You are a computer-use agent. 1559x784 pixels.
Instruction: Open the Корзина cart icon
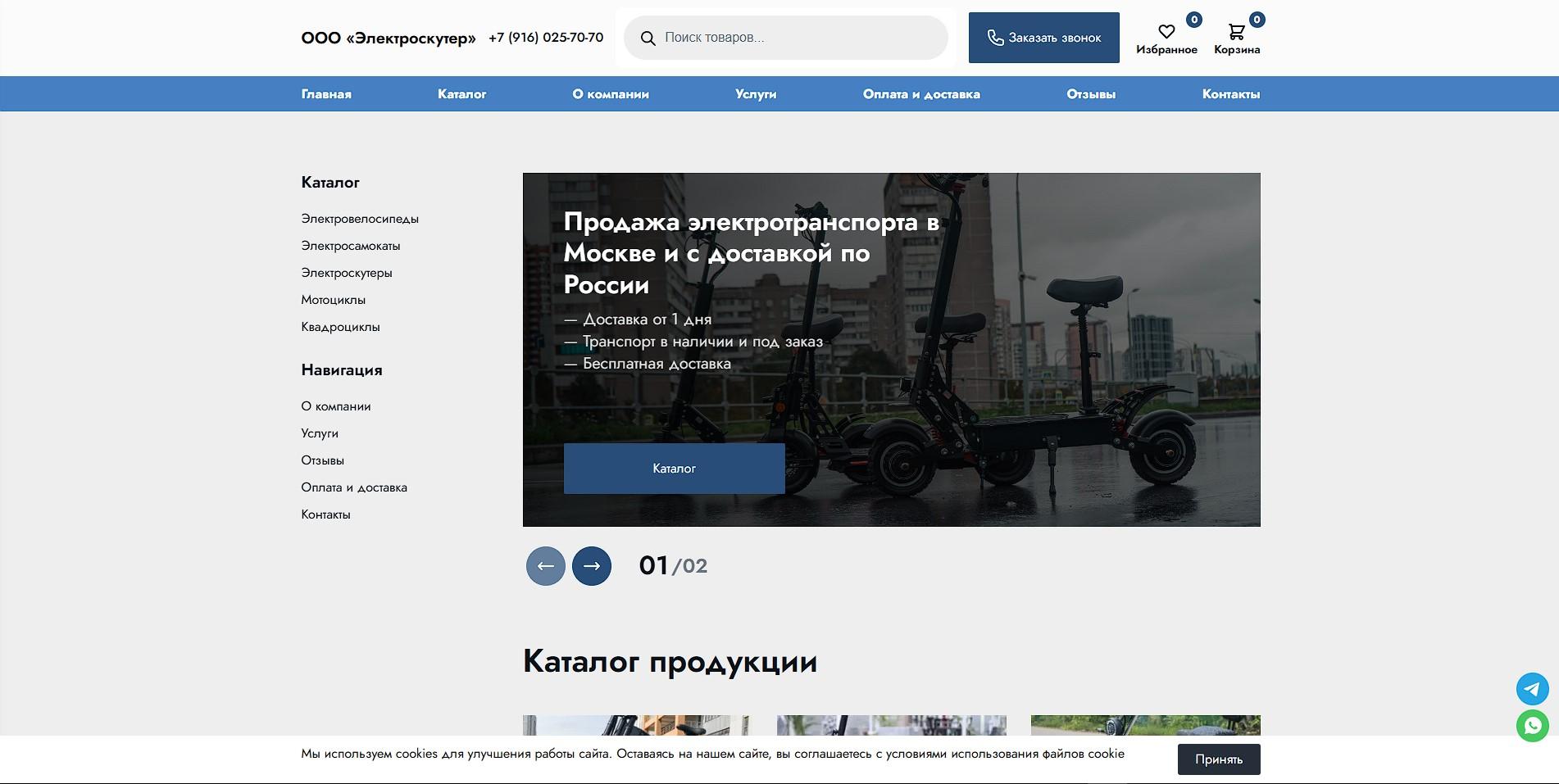[x=1238, y=31]
